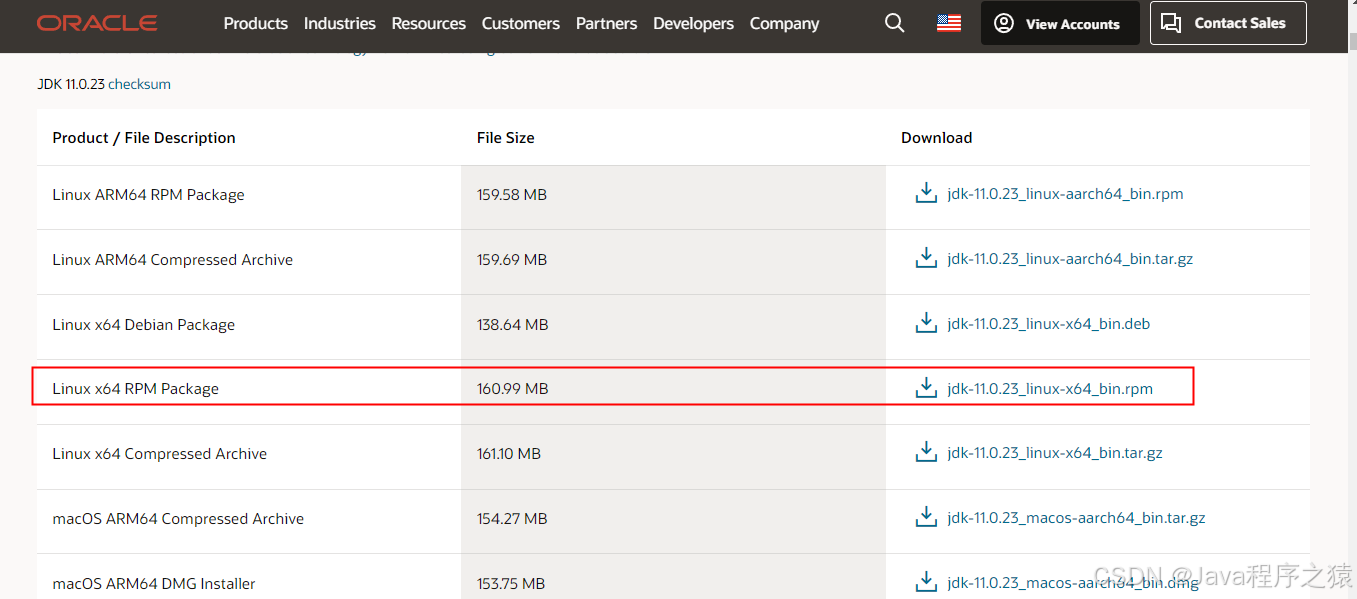The height and width of the screenshot is (599, 1357).
Task: Click the 153.75 MB file size
Action: (x=511, y=584)
